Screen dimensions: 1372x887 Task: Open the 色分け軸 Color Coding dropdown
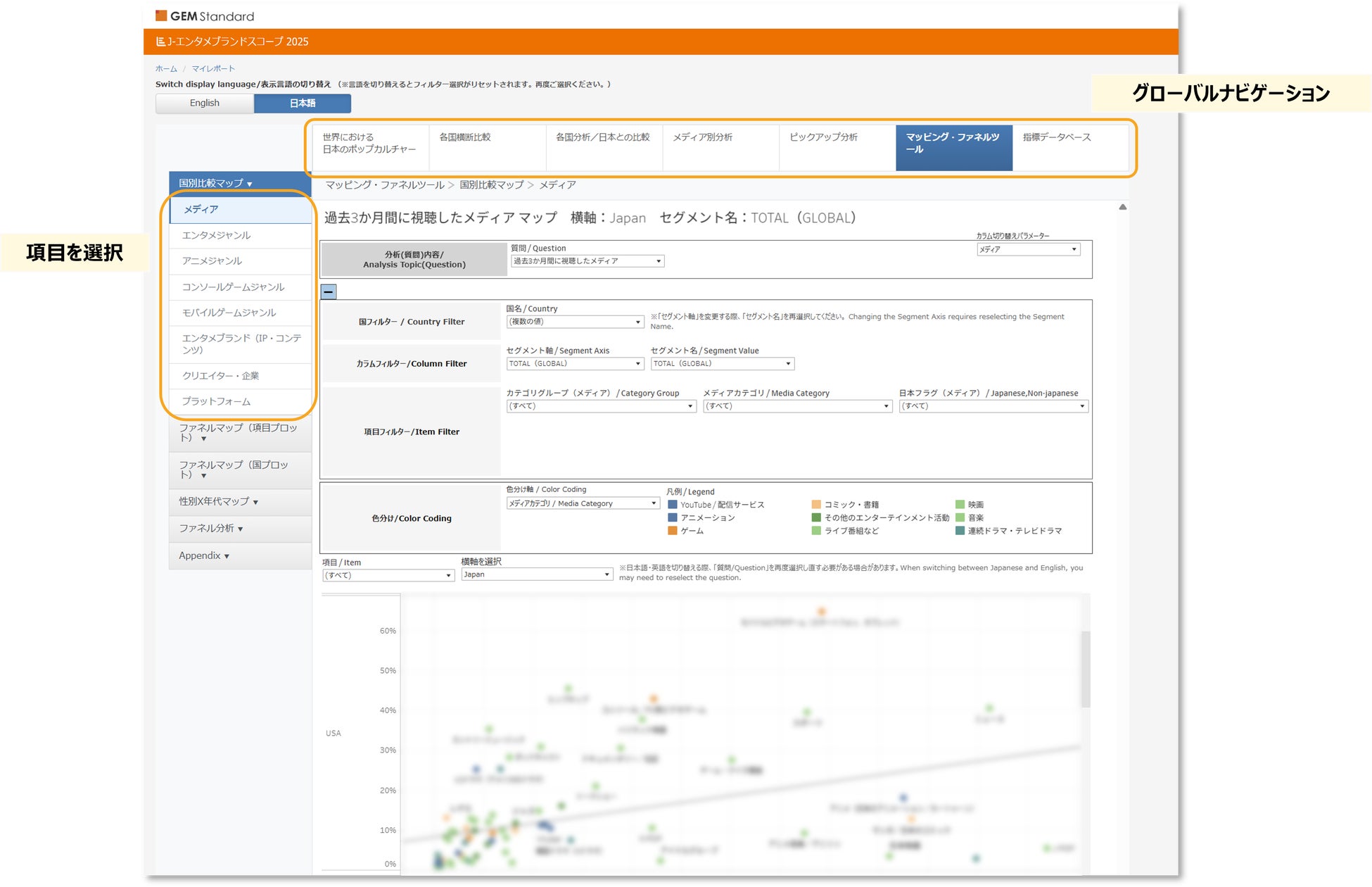[583, 503]
